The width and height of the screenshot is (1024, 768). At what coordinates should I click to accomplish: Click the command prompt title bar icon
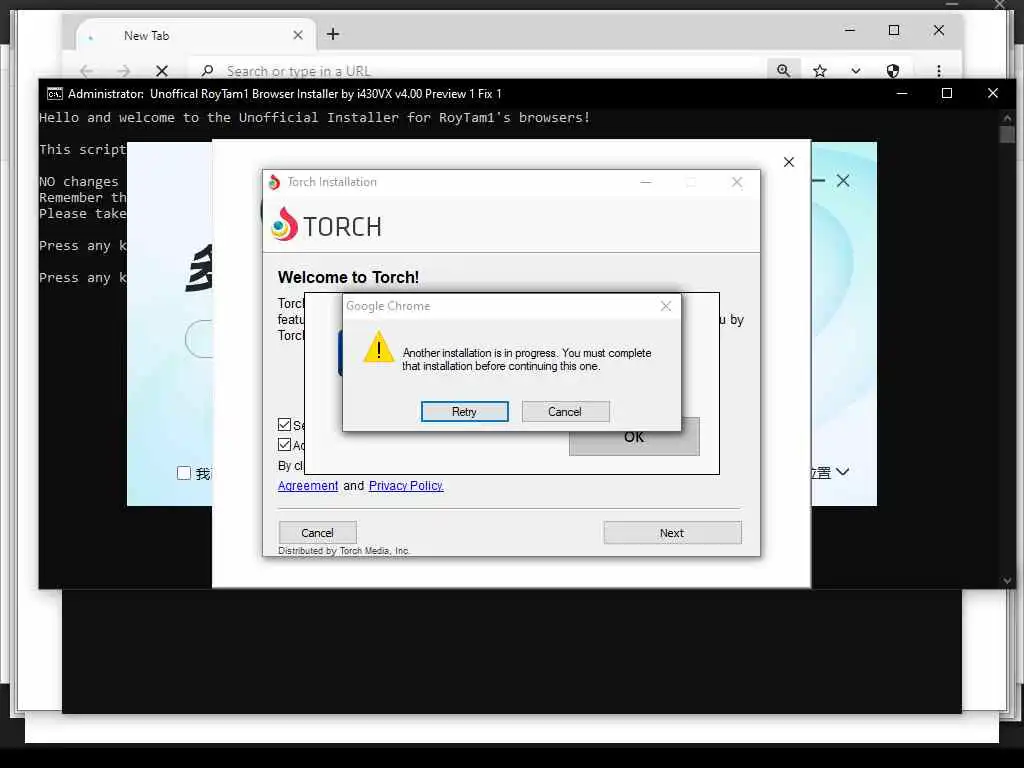(55, 94)
